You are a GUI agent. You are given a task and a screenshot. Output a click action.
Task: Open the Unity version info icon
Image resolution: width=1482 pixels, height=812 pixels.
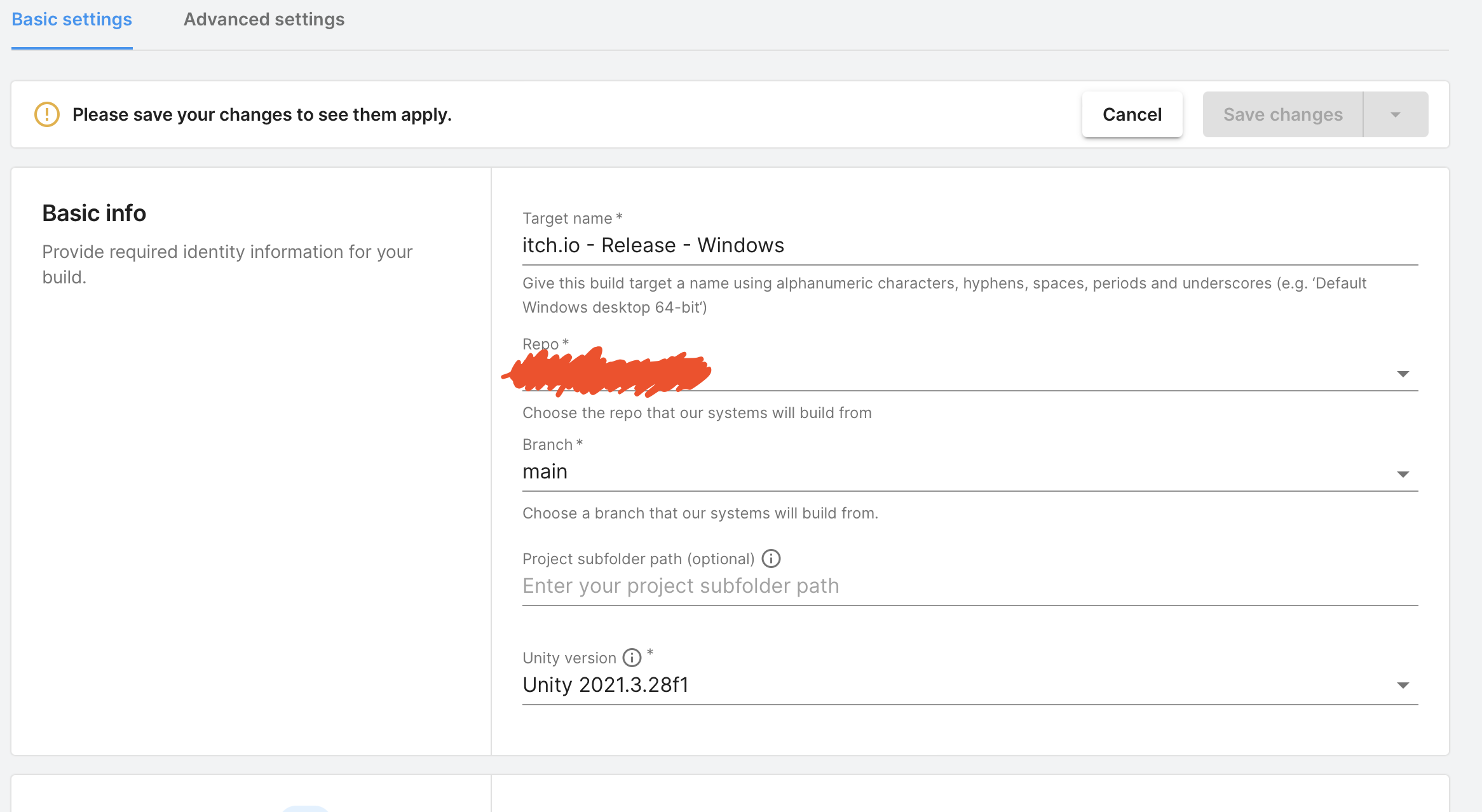pyautogui.click(x=632, y=658)
